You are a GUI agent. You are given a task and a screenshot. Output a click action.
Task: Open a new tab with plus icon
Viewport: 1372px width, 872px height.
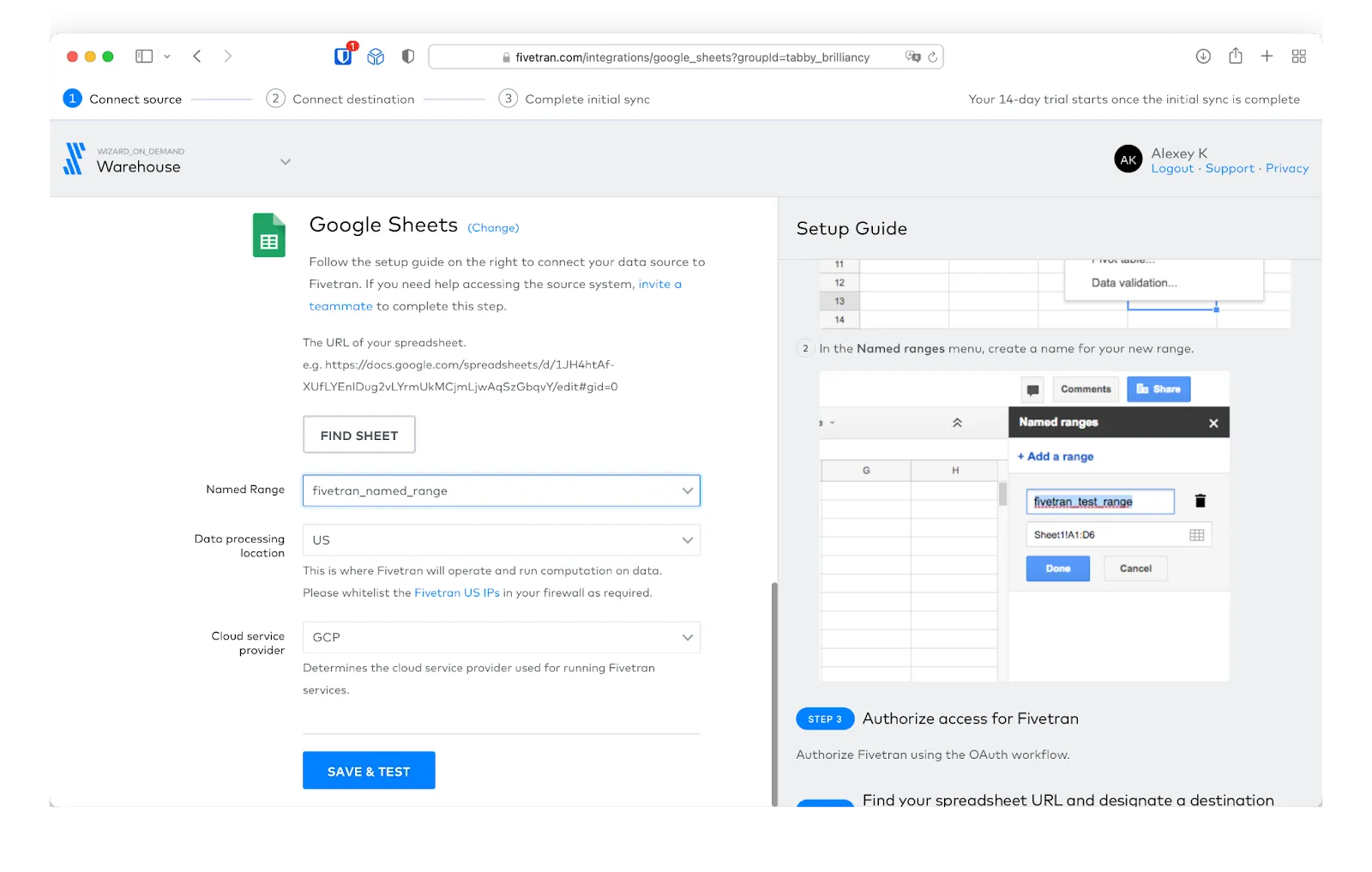(1267, 57)
